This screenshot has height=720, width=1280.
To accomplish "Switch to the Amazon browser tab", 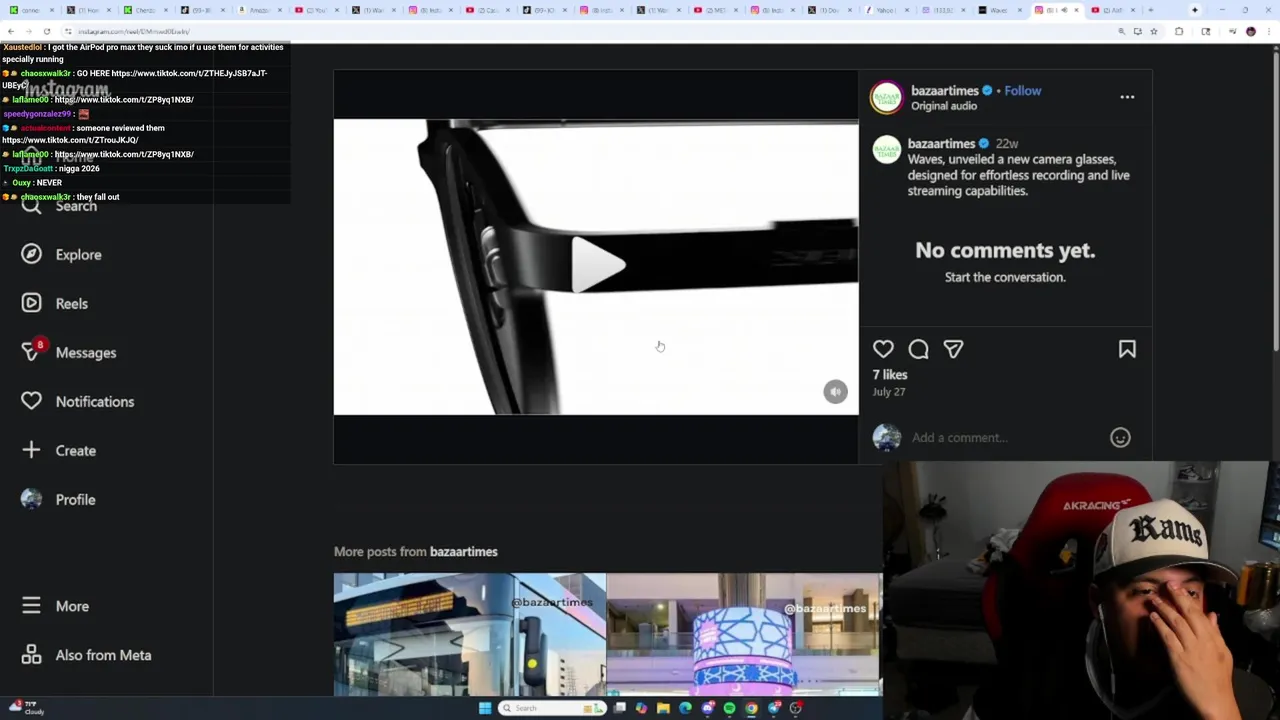I will [x=258, y=10].
